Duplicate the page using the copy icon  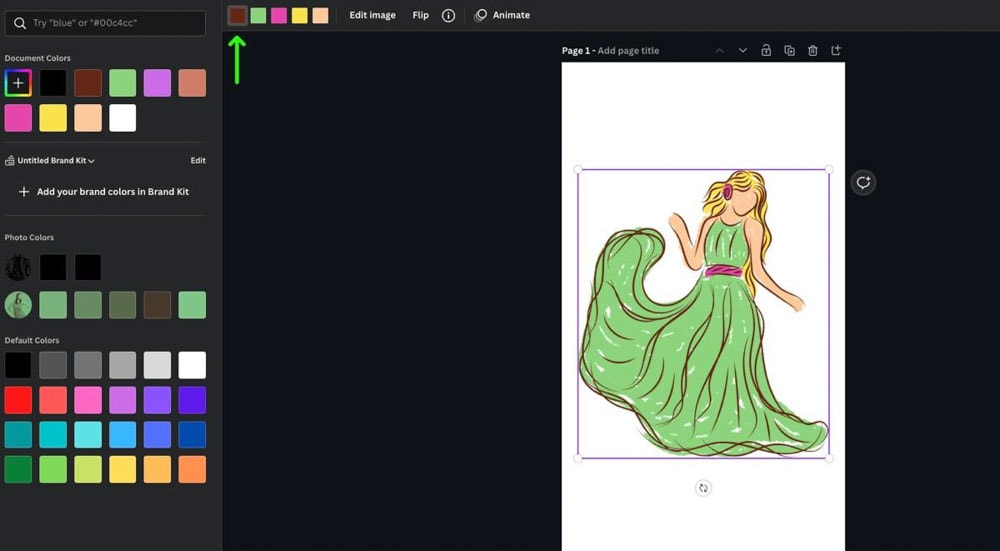pyautogui.click(x=789, y=51)
